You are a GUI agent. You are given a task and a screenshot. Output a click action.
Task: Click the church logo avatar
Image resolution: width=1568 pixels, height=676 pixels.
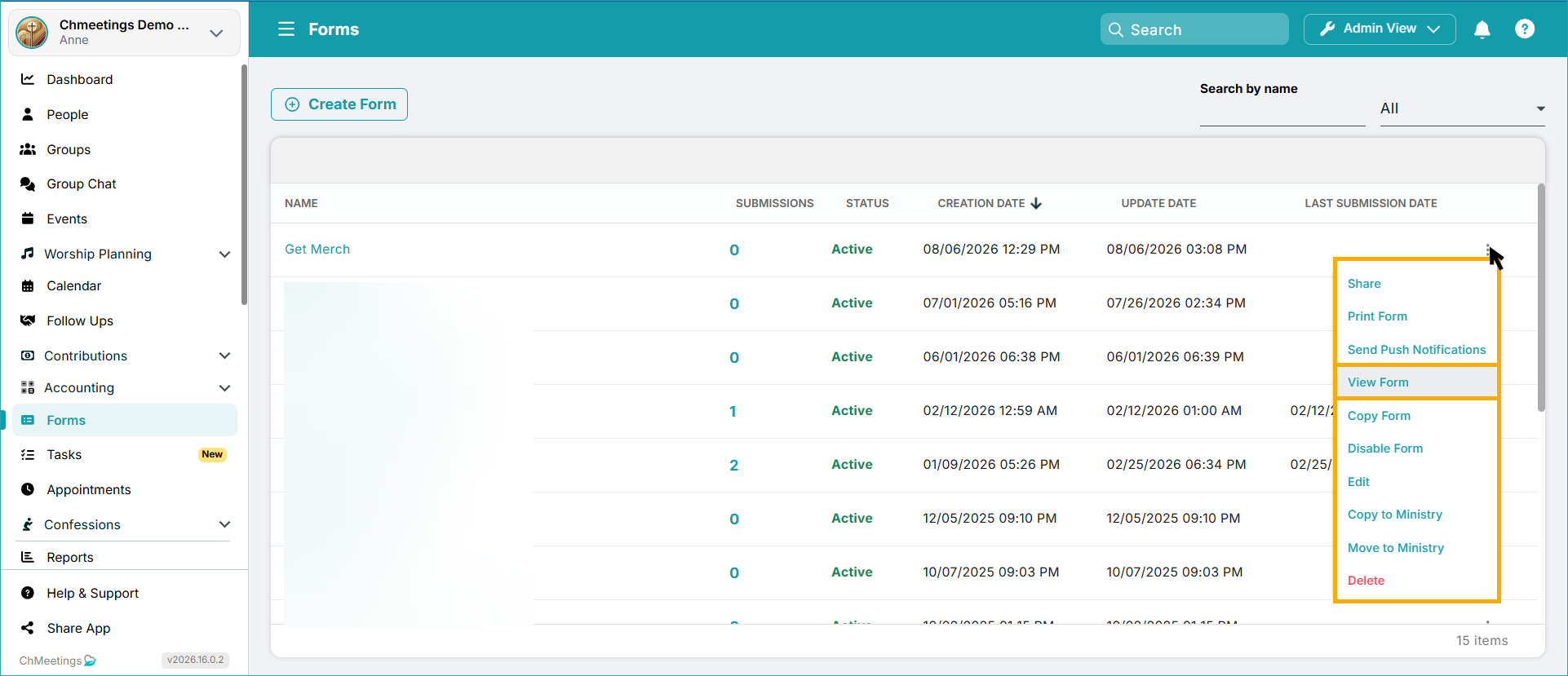[x=32, y=33]
